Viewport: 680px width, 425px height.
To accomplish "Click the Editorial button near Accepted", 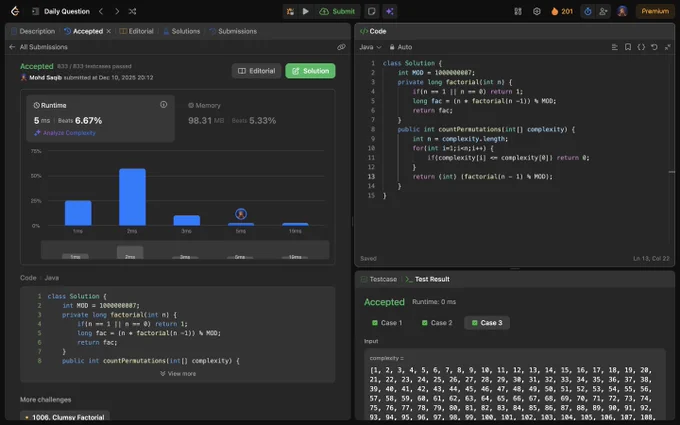I will (x=256, y=71).
